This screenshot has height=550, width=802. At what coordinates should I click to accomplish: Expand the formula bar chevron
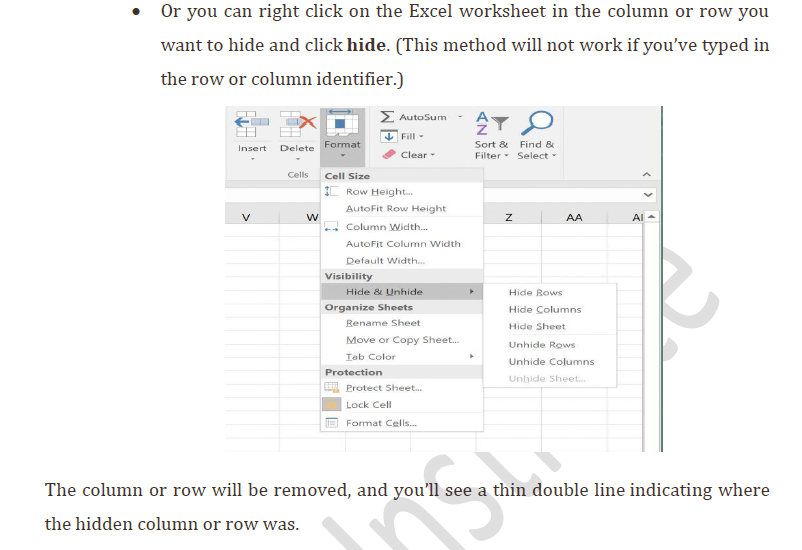coord(648,194)
